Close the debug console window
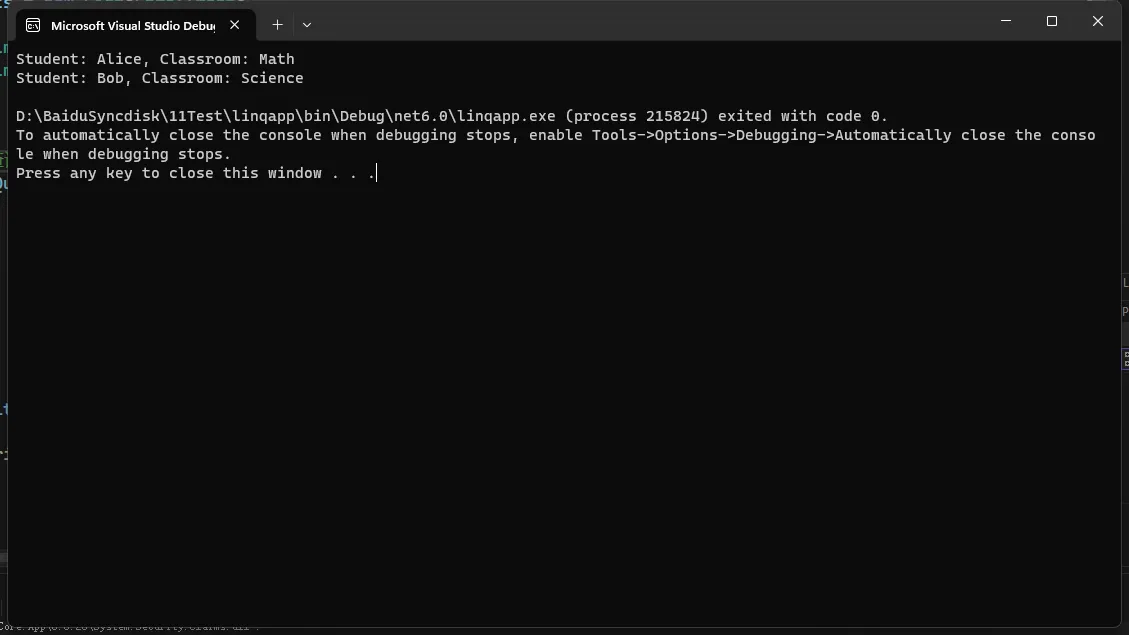 (1097, 21)
